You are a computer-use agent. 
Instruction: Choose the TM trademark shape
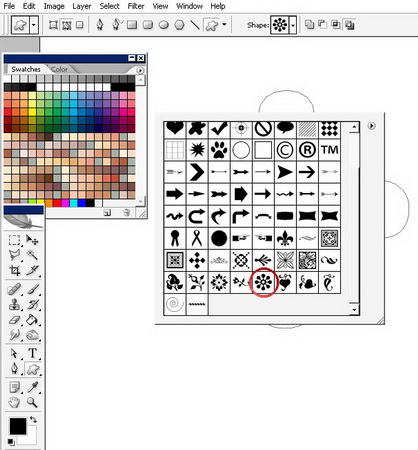click(329, 150)
